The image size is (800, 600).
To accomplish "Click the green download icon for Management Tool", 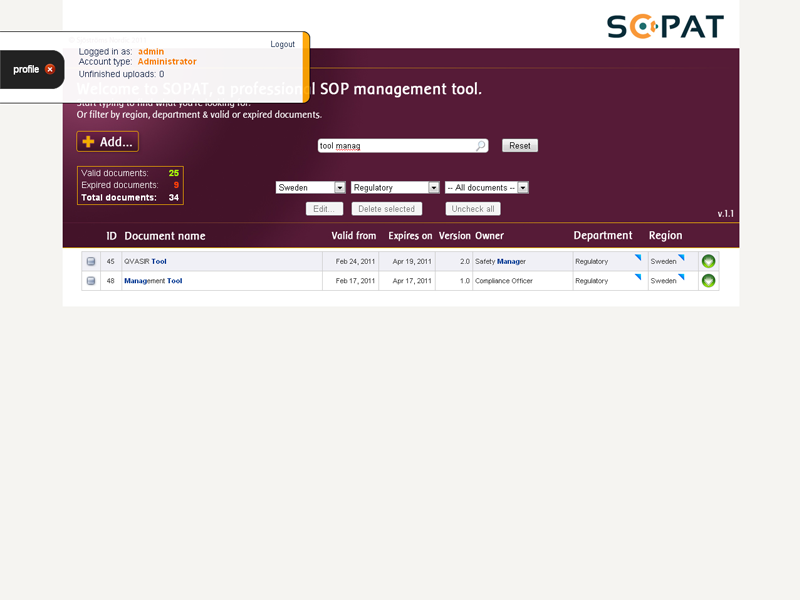I will pos(708,281).
